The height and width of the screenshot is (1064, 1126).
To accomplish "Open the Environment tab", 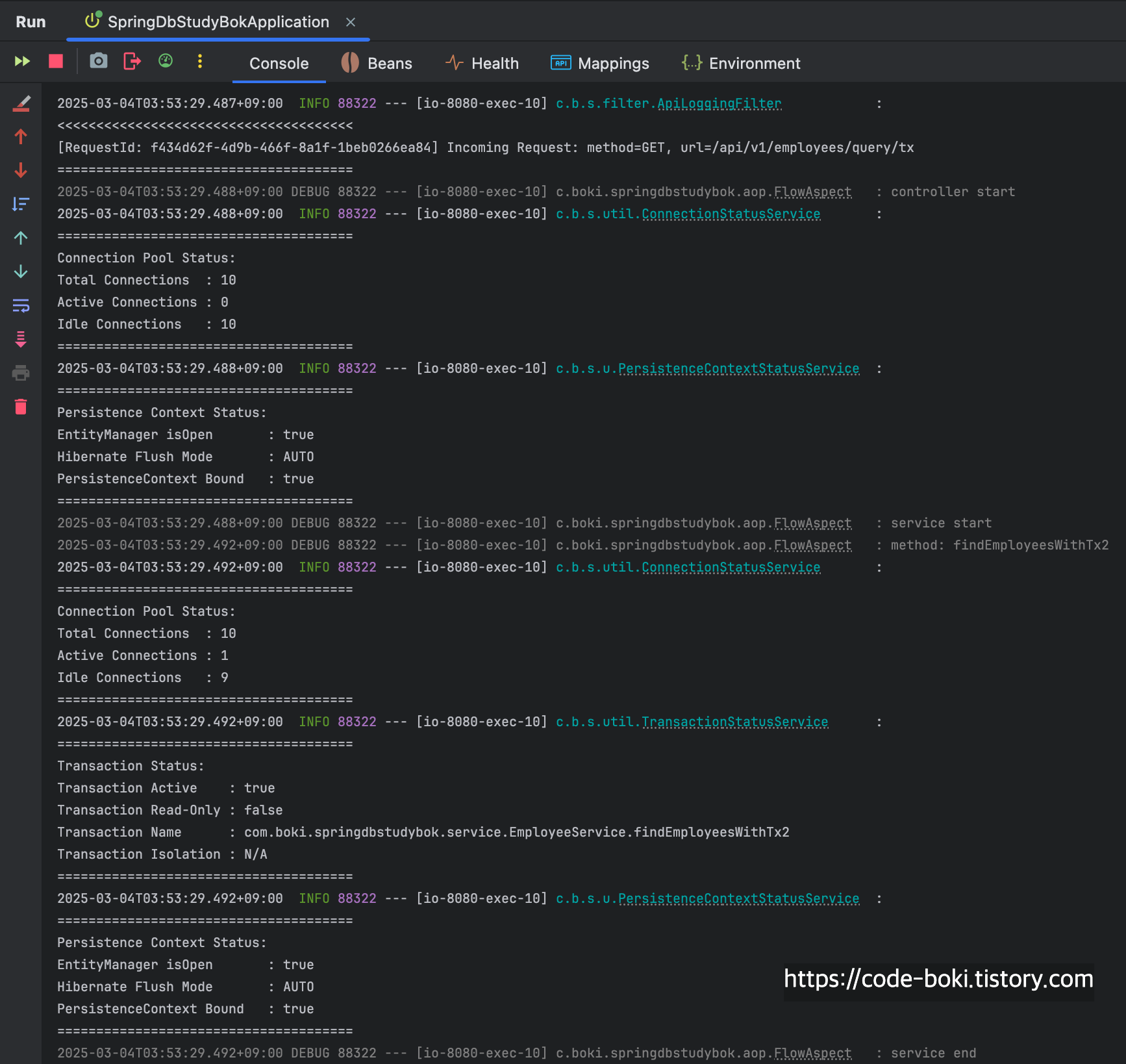I will click(x=741, y=63).
